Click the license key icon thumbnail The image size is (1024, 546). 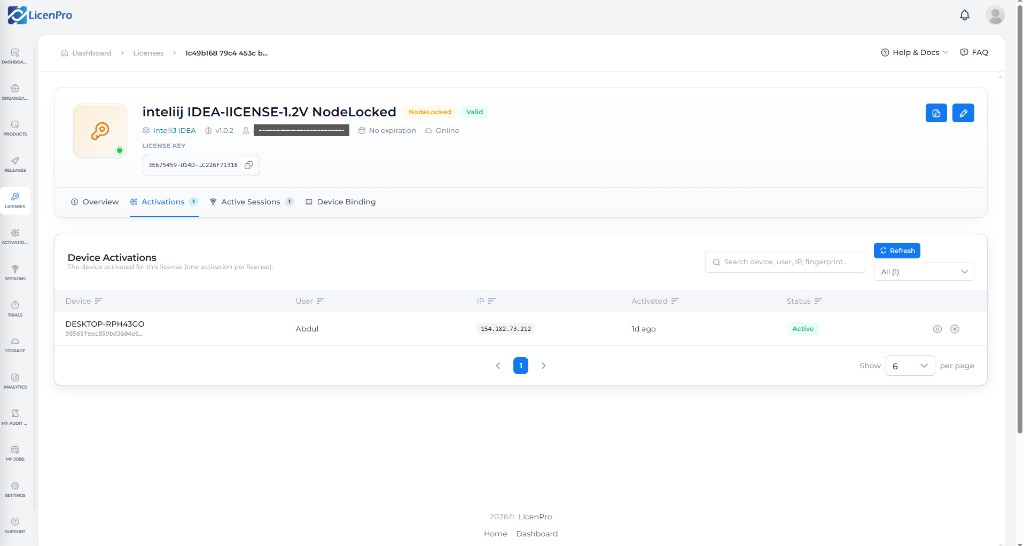coord(100,131)
